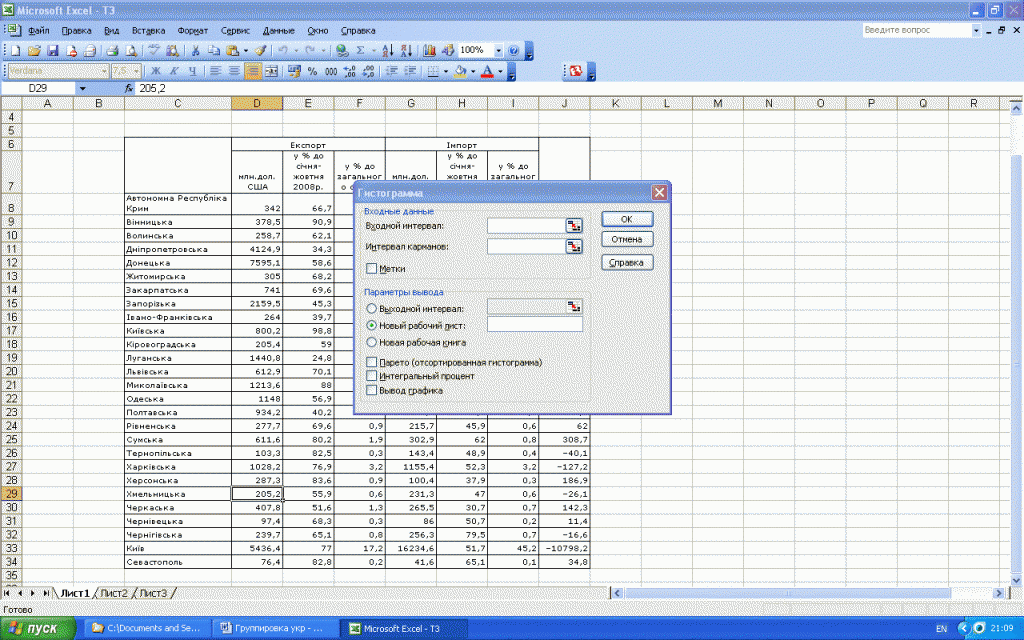The width and height of the screenshot is (1024, 640).
Task: Click OK in the Гистограмма dialog
Action: (x=627, y=219)
